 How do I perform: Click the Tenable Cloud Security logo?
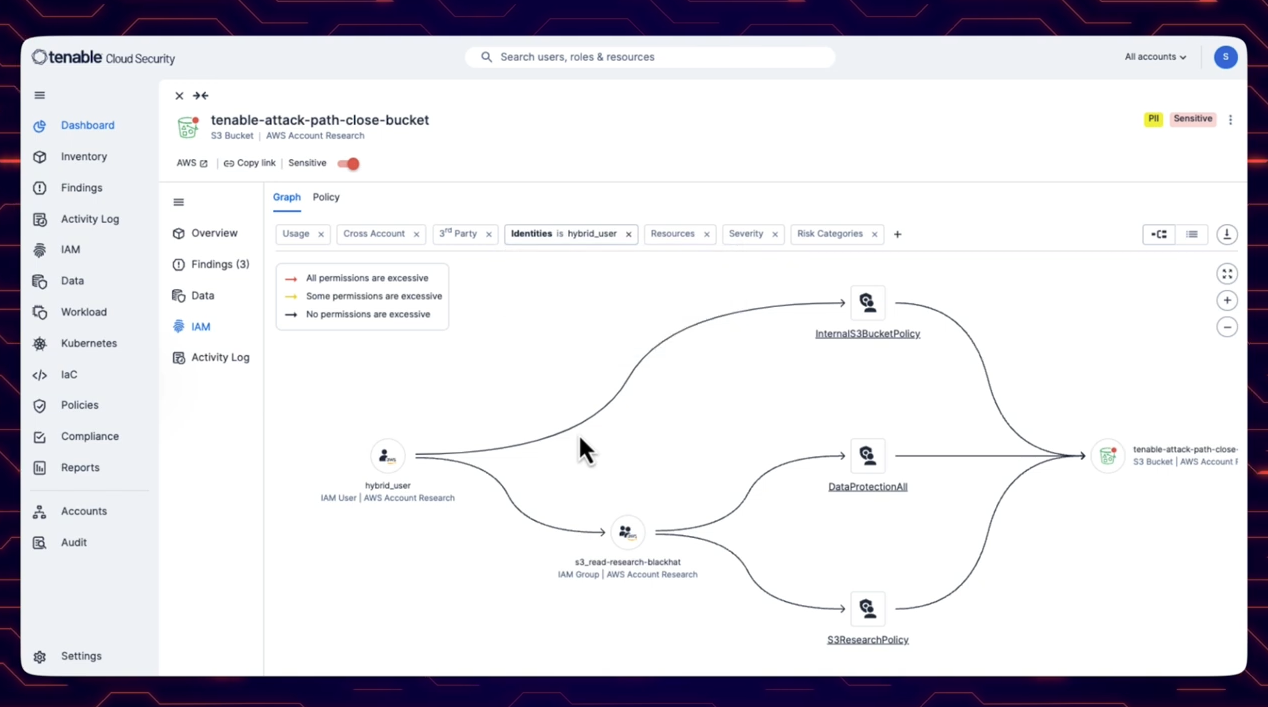(103, 58)
